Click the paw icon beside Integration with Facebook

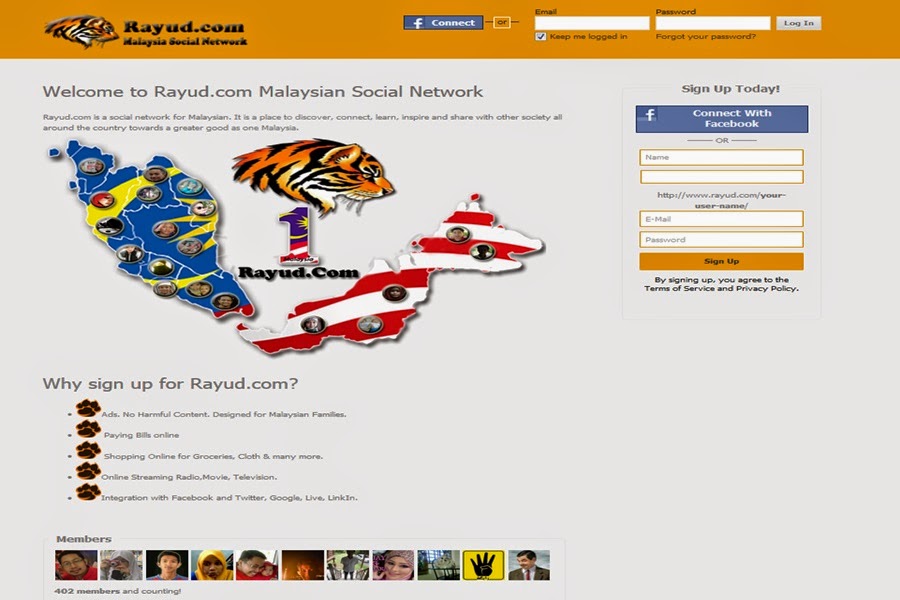click(x=88, y=492)
